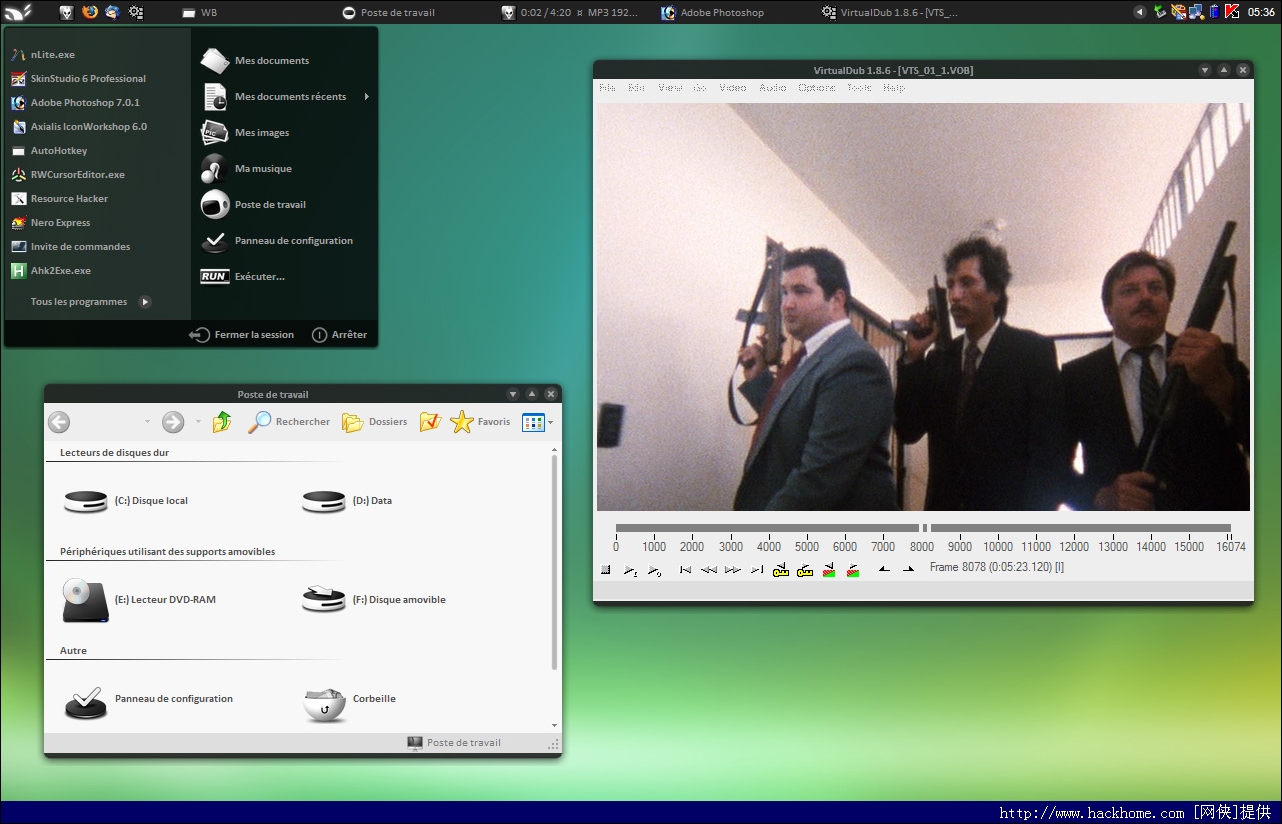Image resolution: width=1282 pixels, height=824 pixels.
Task: Jump to the end of the video
Action: tap(757, 569)
